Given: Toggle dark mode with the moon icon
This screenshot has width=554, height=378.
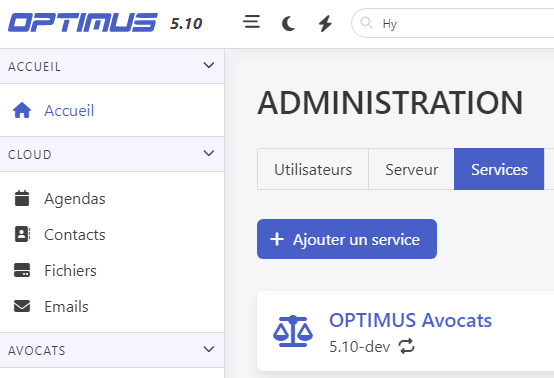Looking at the screenshot, I should [x=288, y=24].
